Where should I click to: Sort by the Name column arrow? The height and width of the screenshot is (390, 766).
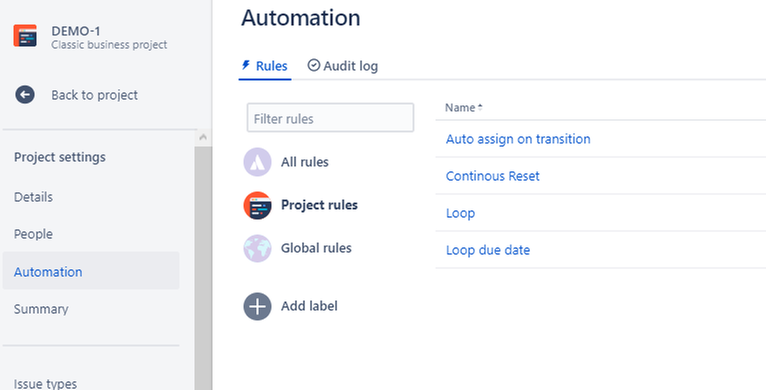(480, 108)
